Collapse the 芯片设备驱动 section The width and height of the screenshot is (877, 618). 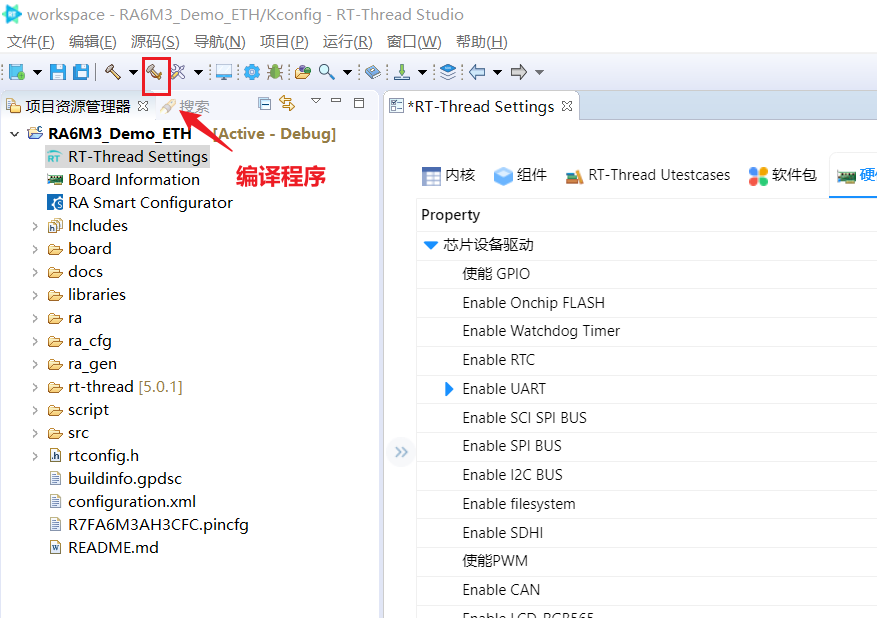(x=430, y=245)
